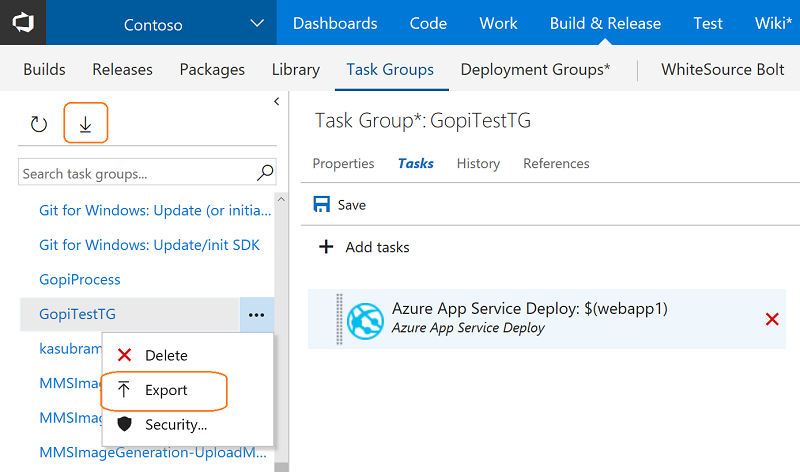Open Git for Windows: Update/init SDK
This screenshot has width=800, height=472.
click(149, 245)
